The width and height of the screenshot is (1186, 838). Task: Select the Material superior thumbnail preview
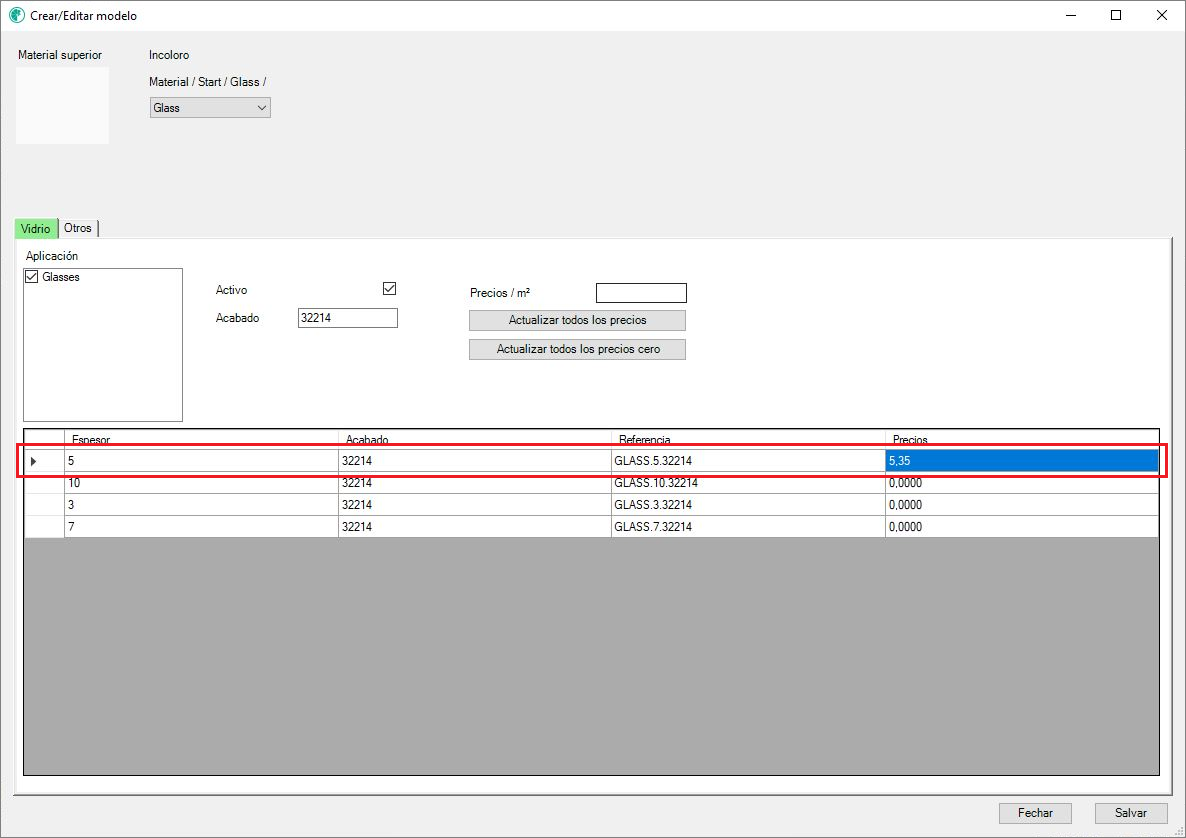coord(62,106)
